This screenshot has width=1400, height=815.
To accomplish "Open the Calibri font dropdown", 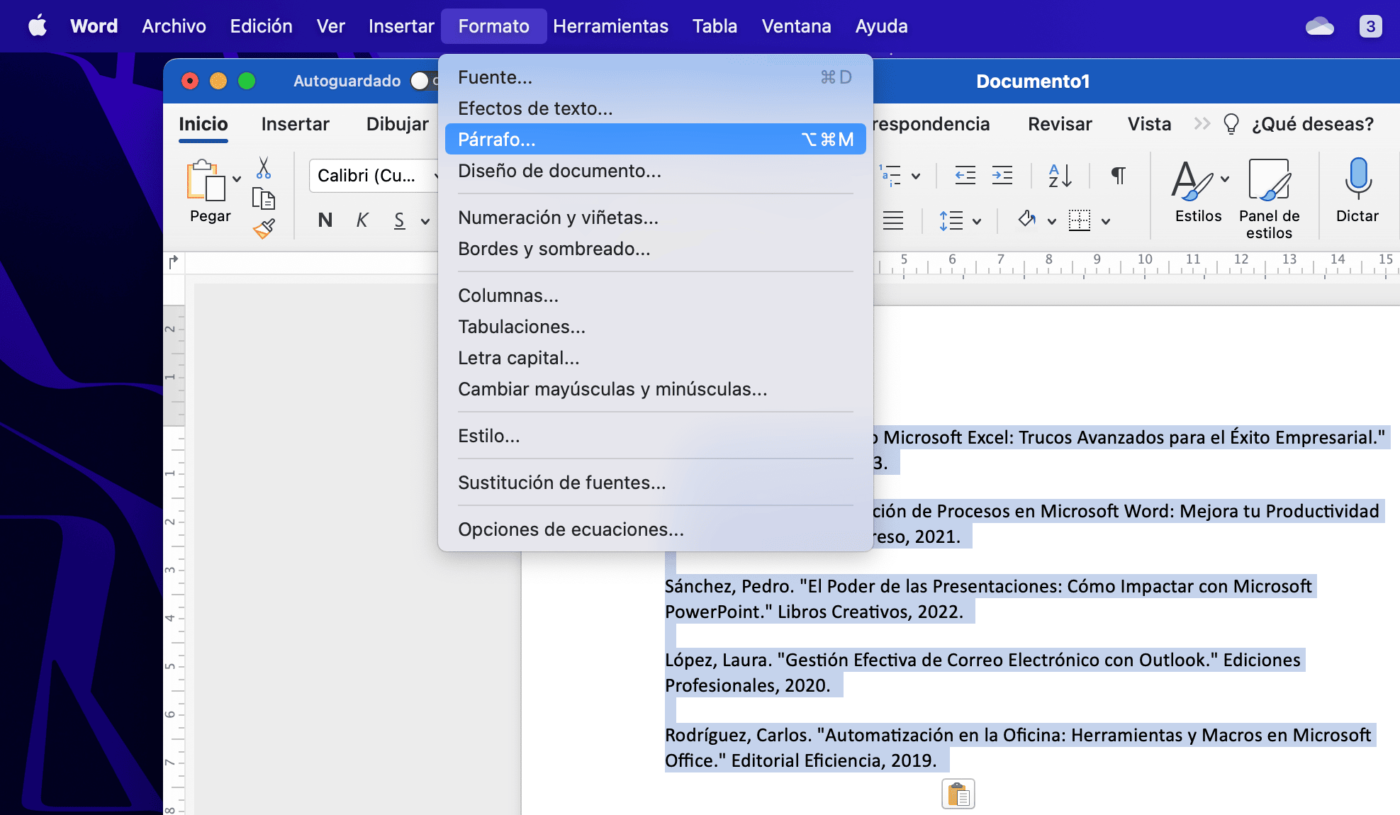I will 375,175.
